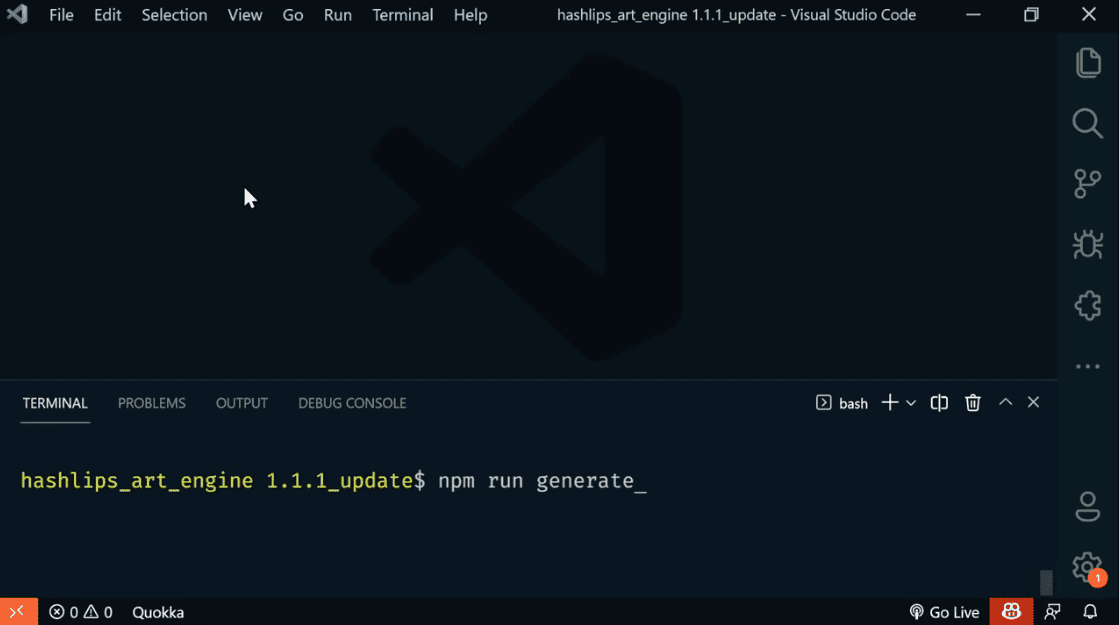Kill the terminal with trash icon

tap(973, 402)
